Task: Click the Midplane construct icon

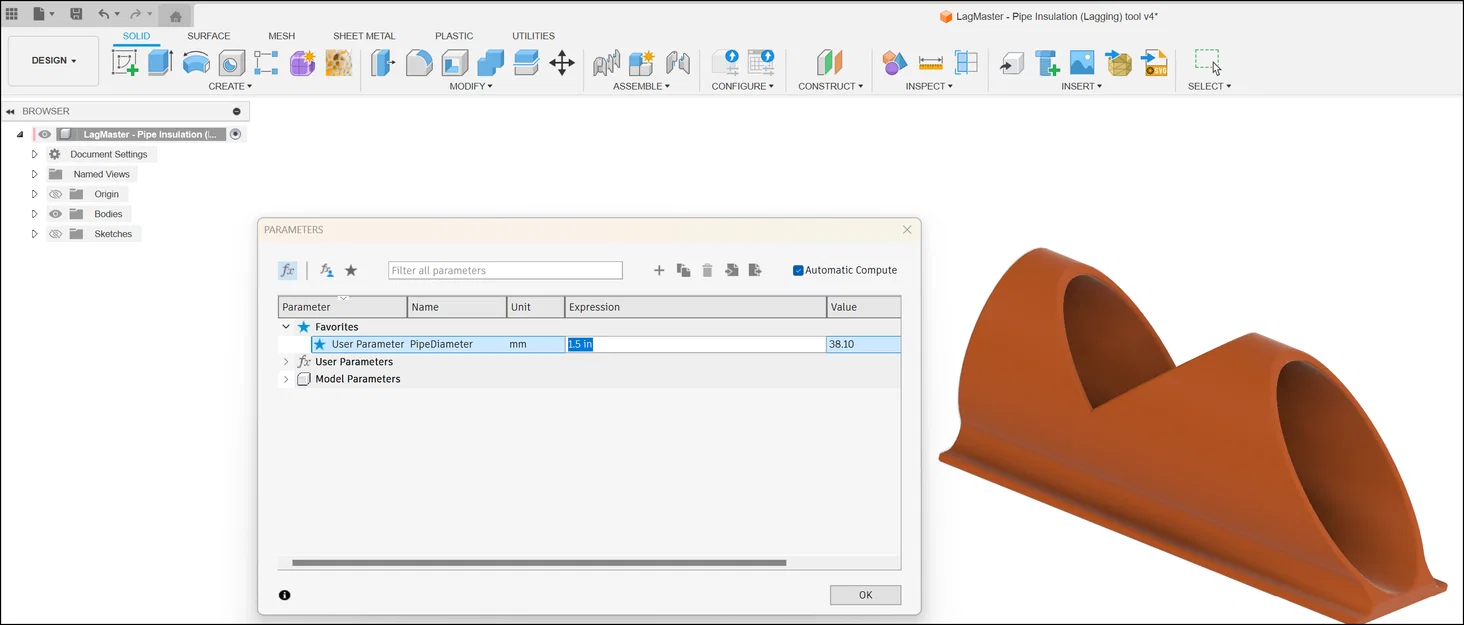Action: [x=830, y=63]
